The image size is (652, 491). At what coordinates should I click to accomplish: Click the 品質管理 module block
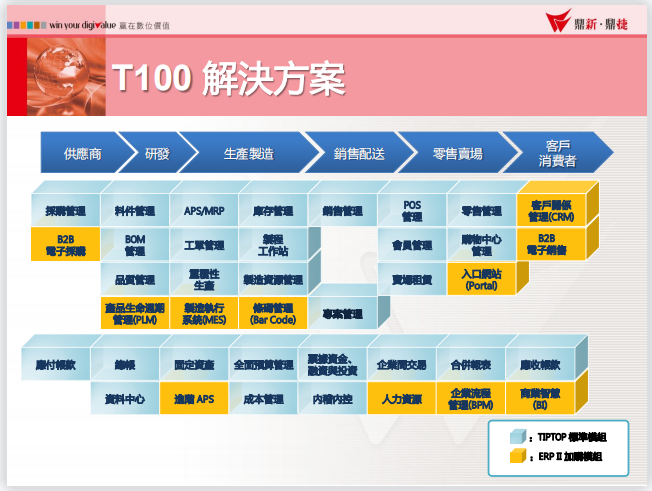(135, 279)
